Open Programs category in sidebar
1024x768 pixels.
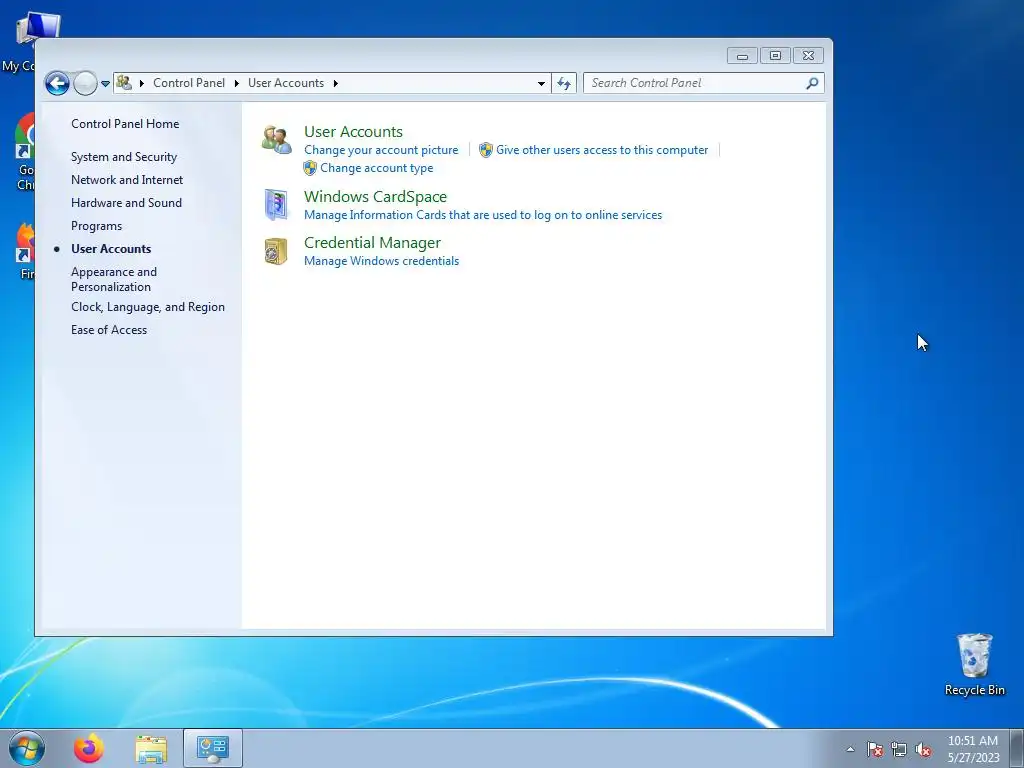97,226
